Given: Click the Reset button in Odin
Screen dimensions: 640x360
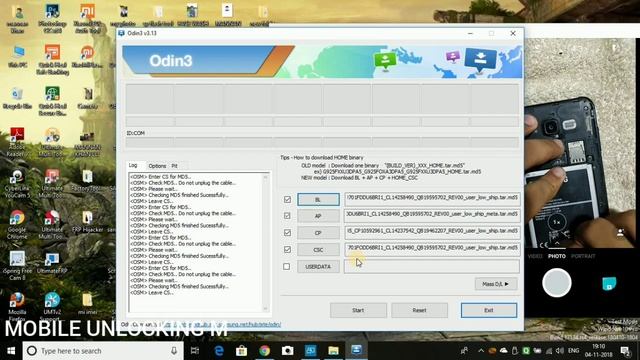Looking at the screenshot, I should [x=420, y=310].
